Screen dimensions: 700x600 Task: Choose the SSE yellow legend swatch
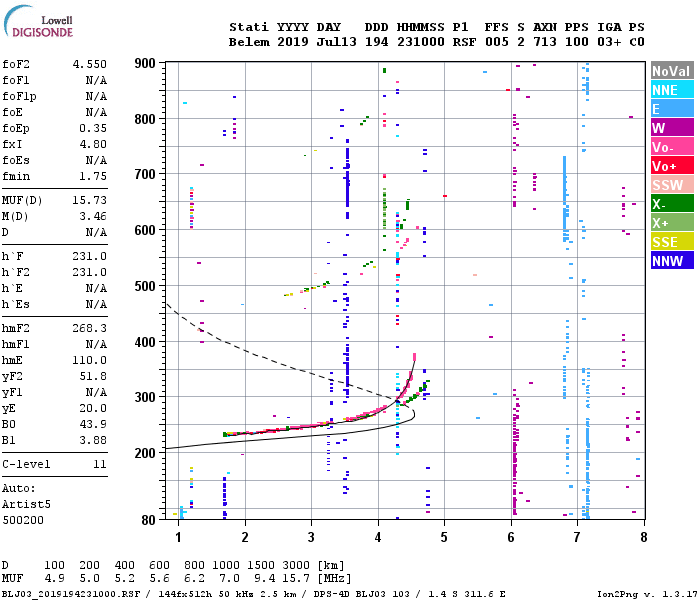(672, 242)
